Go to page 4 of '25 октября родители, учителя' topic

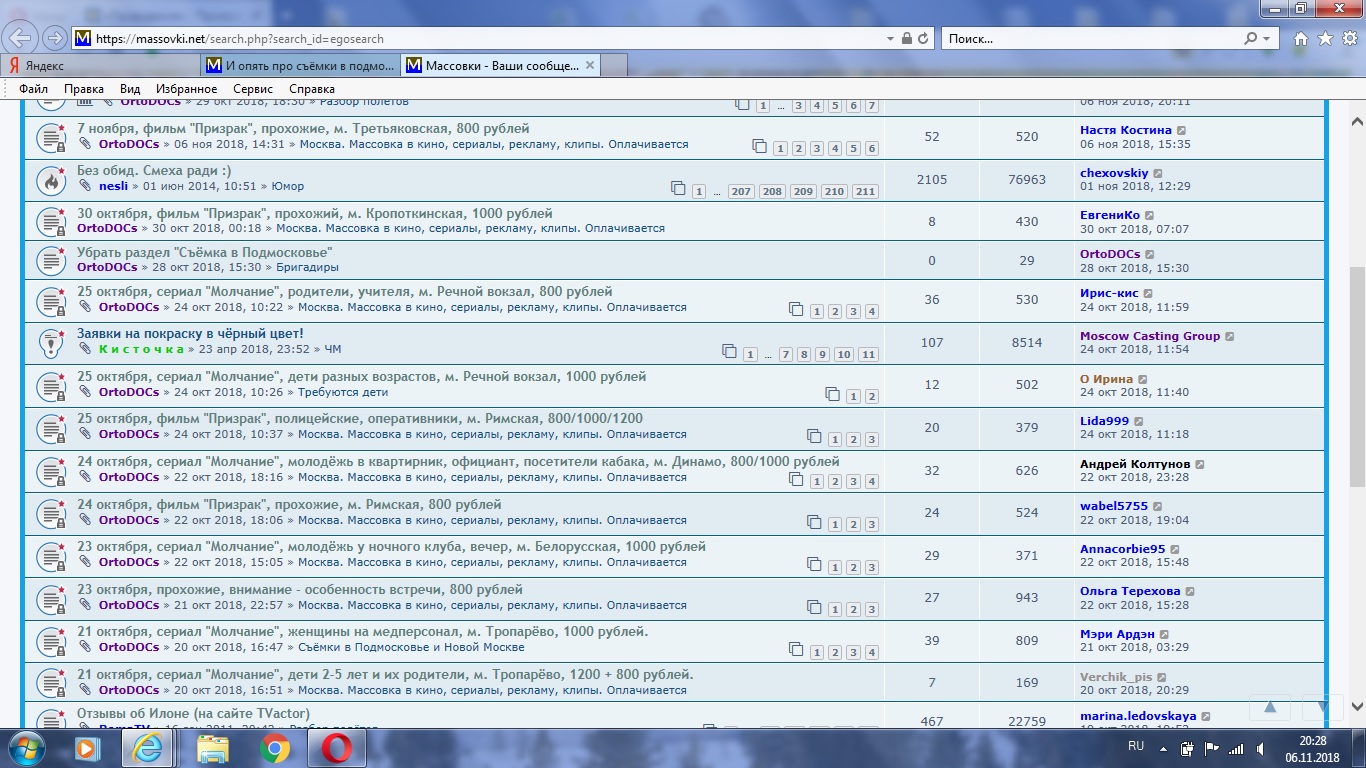click(872, 312)
